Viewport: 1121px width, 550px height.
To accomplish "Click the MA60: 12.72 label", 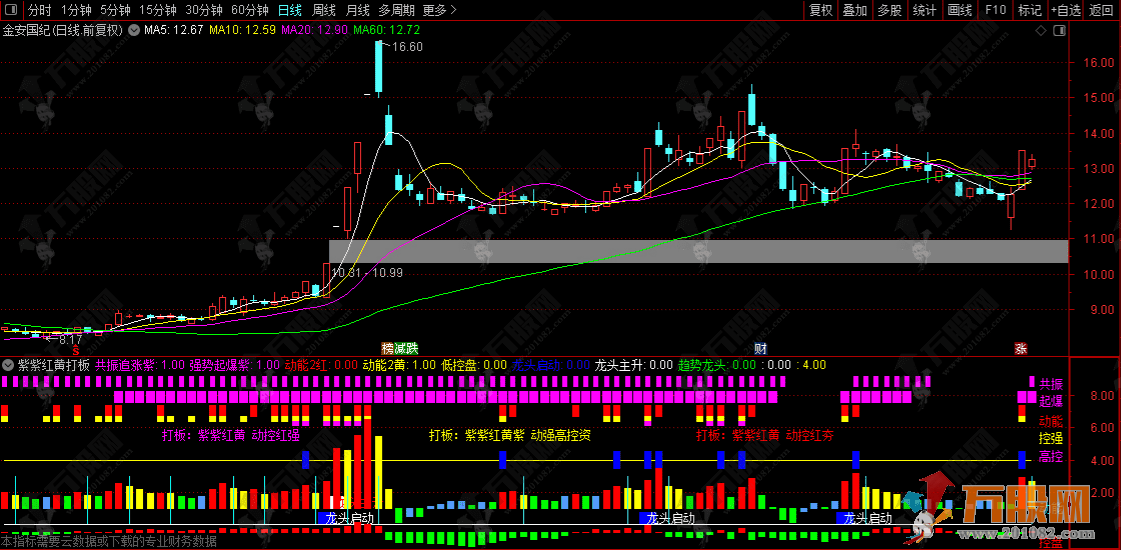I will coord(387,30).
